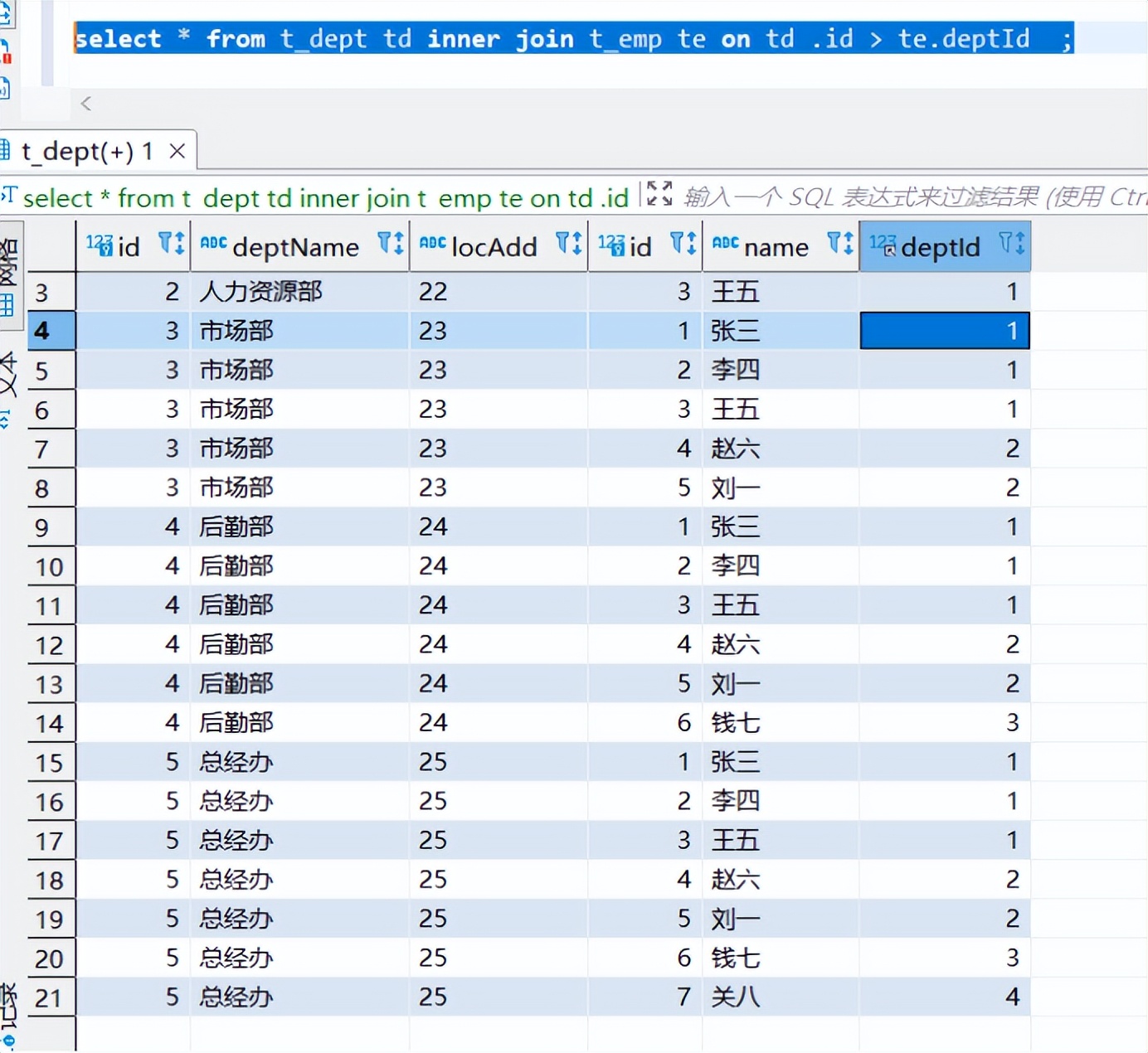The height and width of the screenshot is (1053, 1148).
Task: Click the locAdd column header
Action: tap(499, 246)
